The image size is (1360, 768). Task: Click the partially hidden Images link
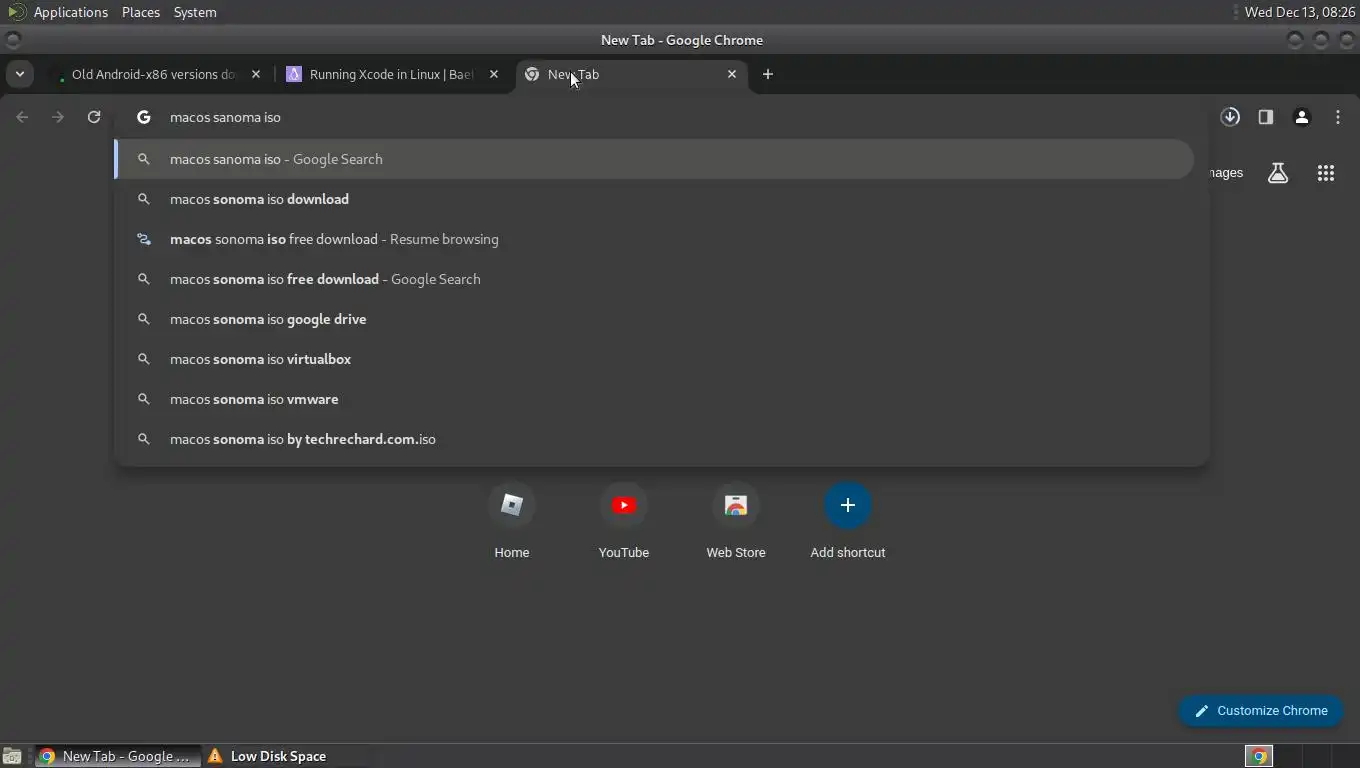tap(1226, 173)
